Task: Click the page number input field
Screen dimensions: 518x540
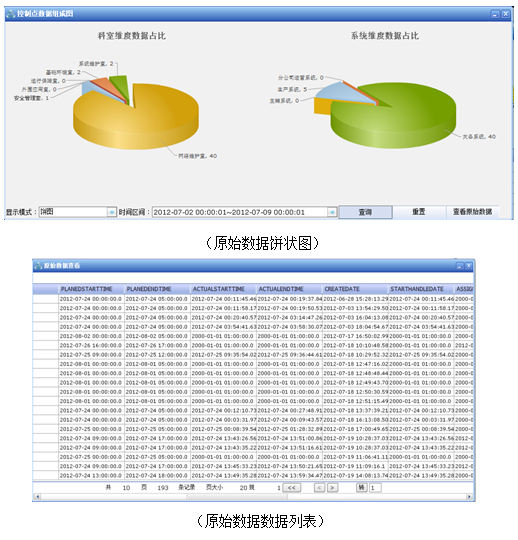Action: tap(375, 488)
